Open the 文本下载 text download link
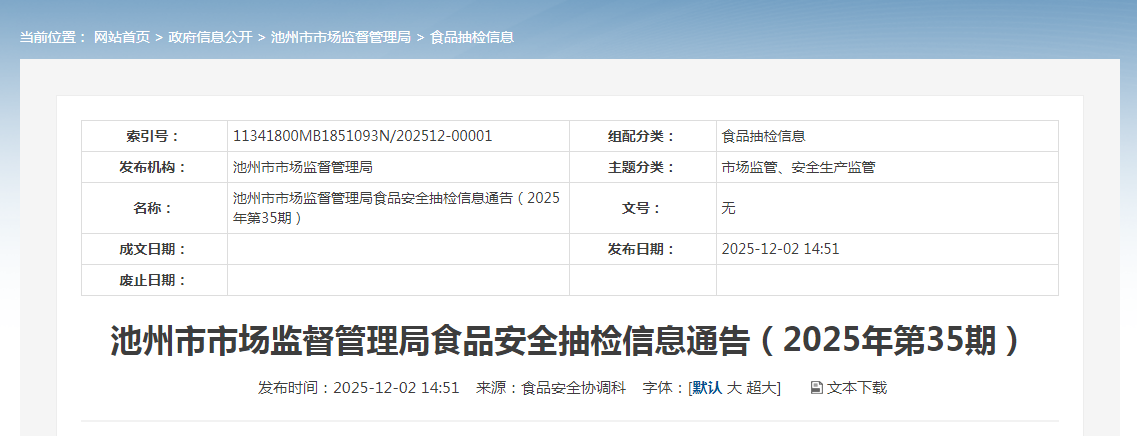The image size is (1137, 436). 856,388
